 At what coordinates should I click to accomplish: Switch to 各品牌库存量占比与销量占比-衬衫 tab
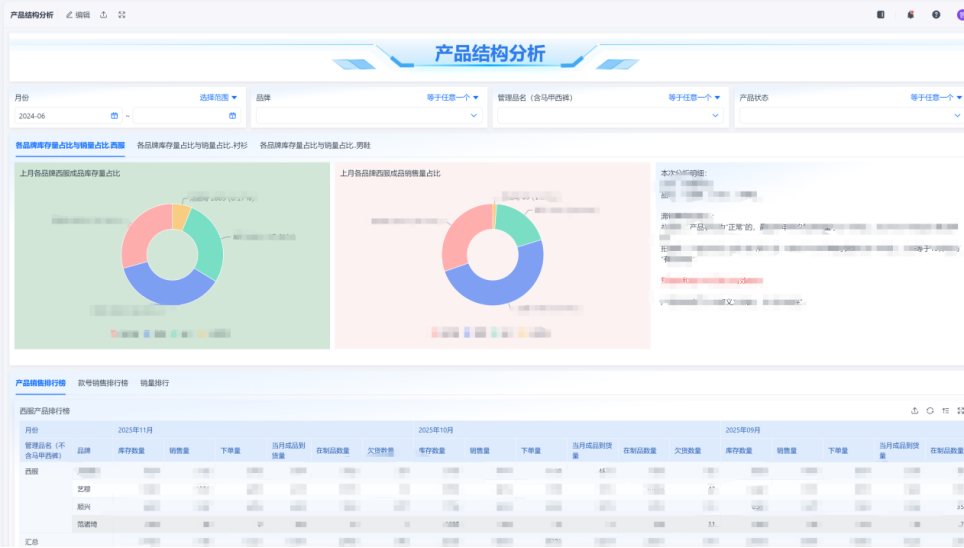pos(192,145)
